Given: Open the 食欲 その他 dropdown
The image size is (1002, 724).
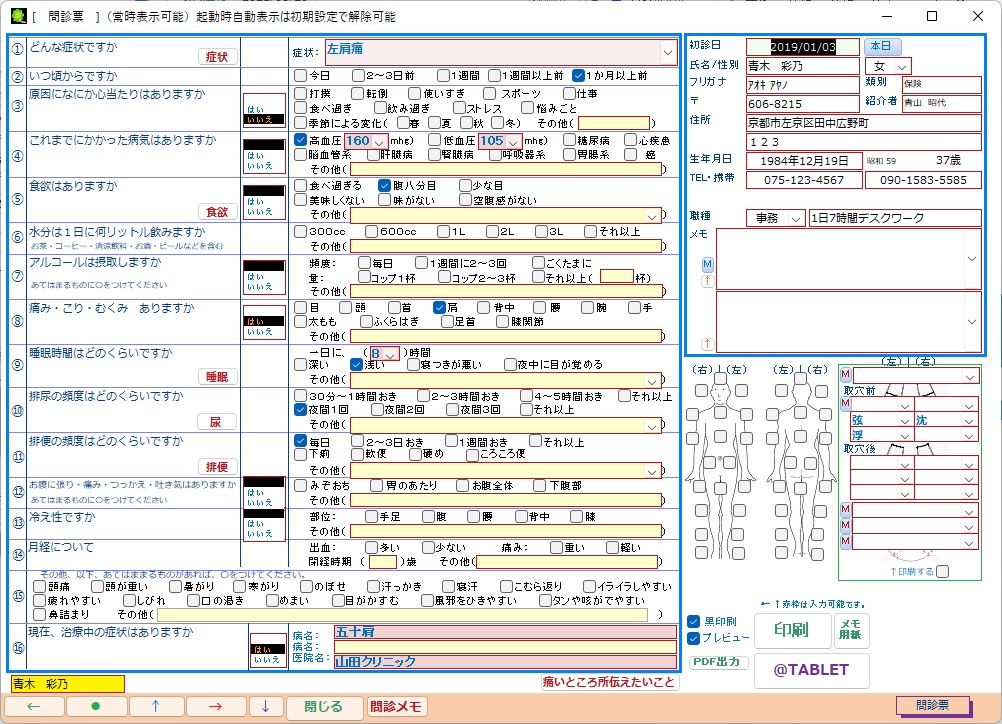Looking at the screenshot, I should point(652,216).
